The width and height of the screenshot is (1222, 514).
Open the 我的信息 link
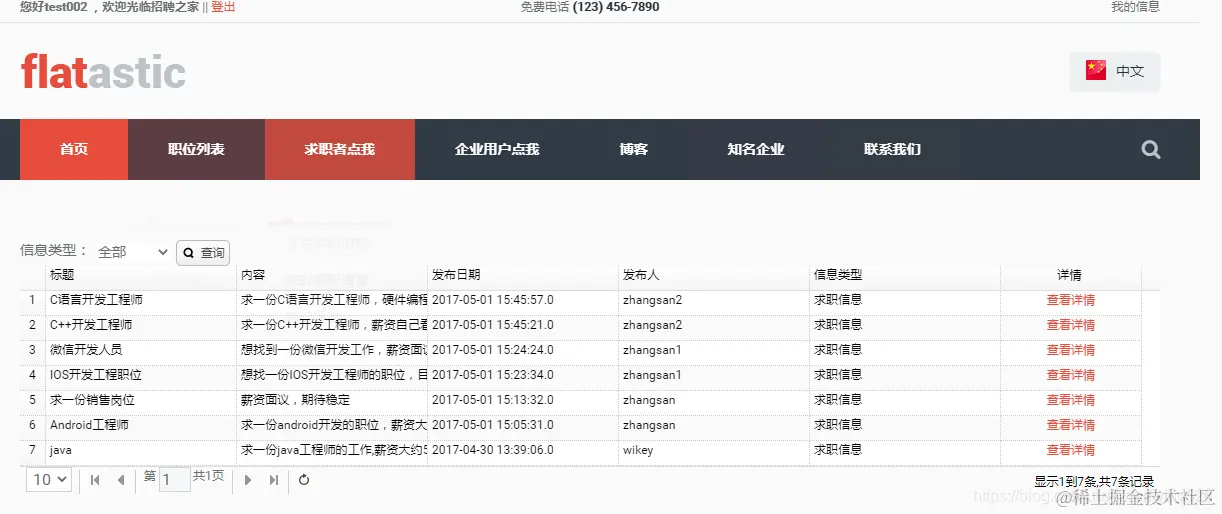pyautogui.click(x=1135, y=7)
